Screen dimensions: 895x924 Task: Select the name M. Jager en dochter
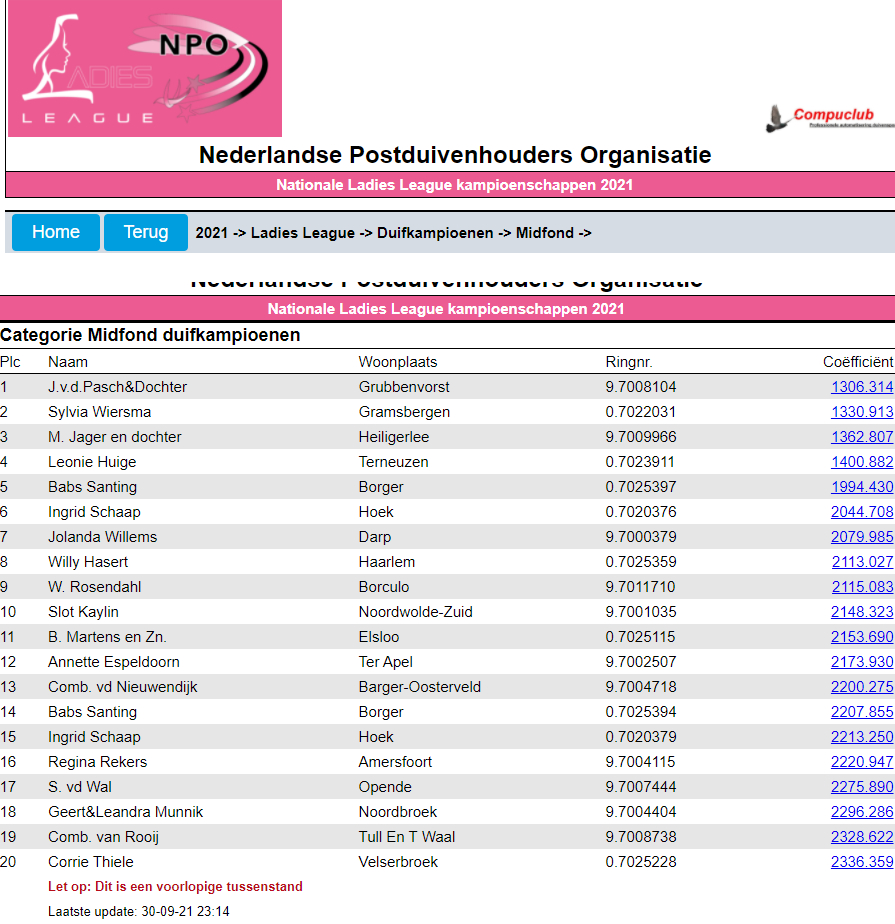click(115, 437)
